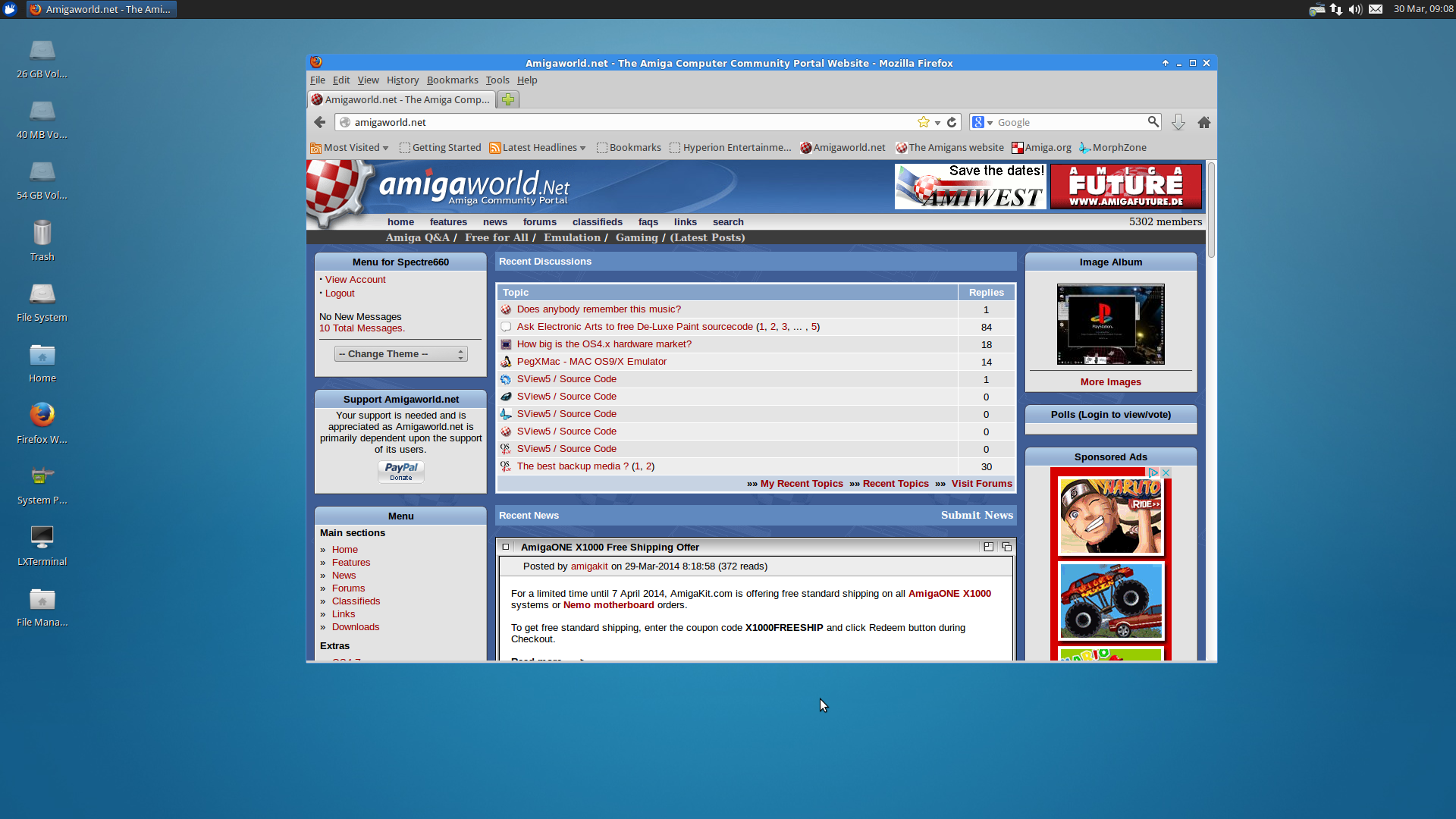Viewport: 1456px width, 819px height.
Task: Open the downloads arrow in the toolbar
Action: click(x=1178, y=122)
